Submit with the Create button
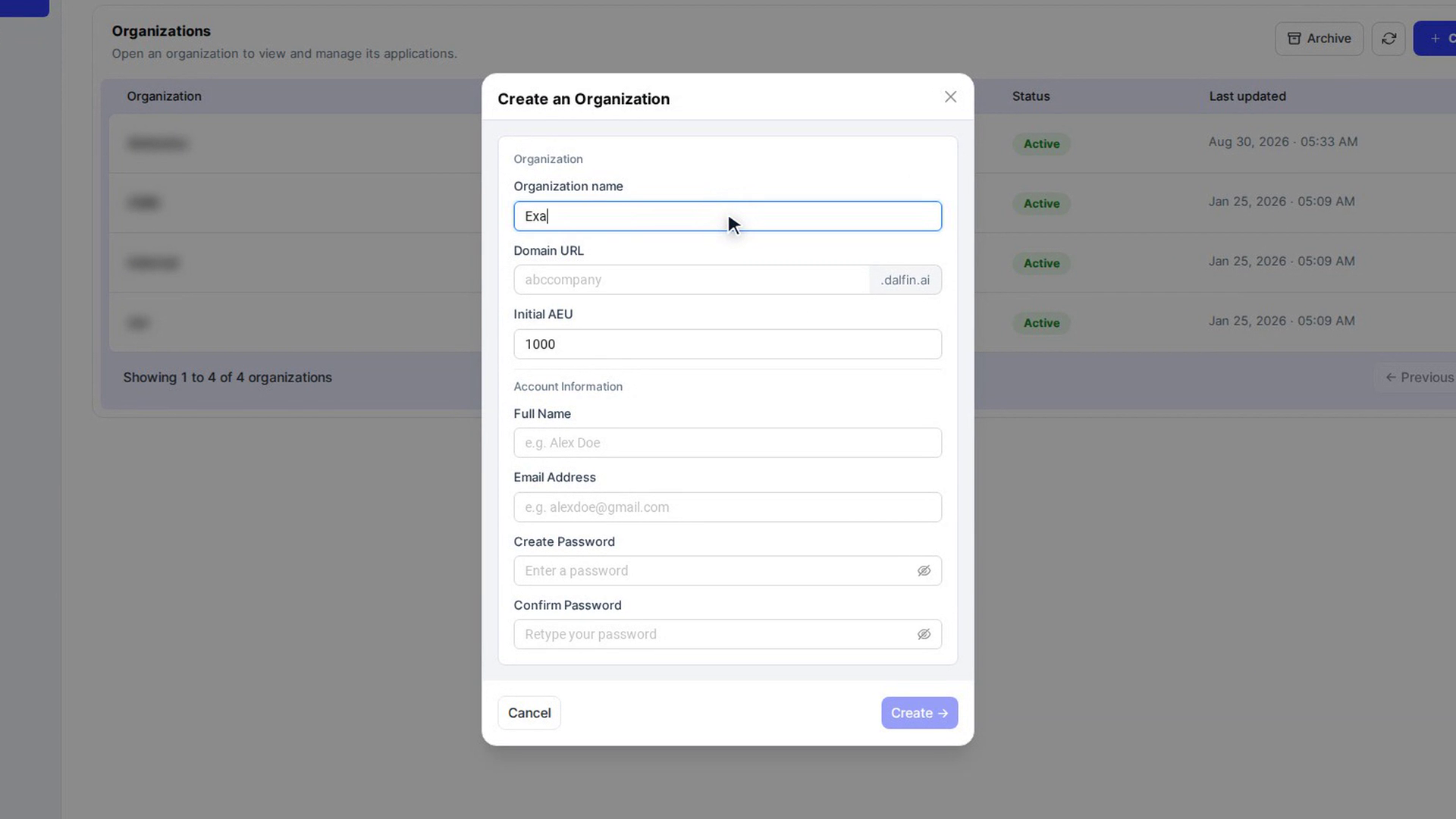This screenshot has height=819, width=1456. click(x=919, y=713)
